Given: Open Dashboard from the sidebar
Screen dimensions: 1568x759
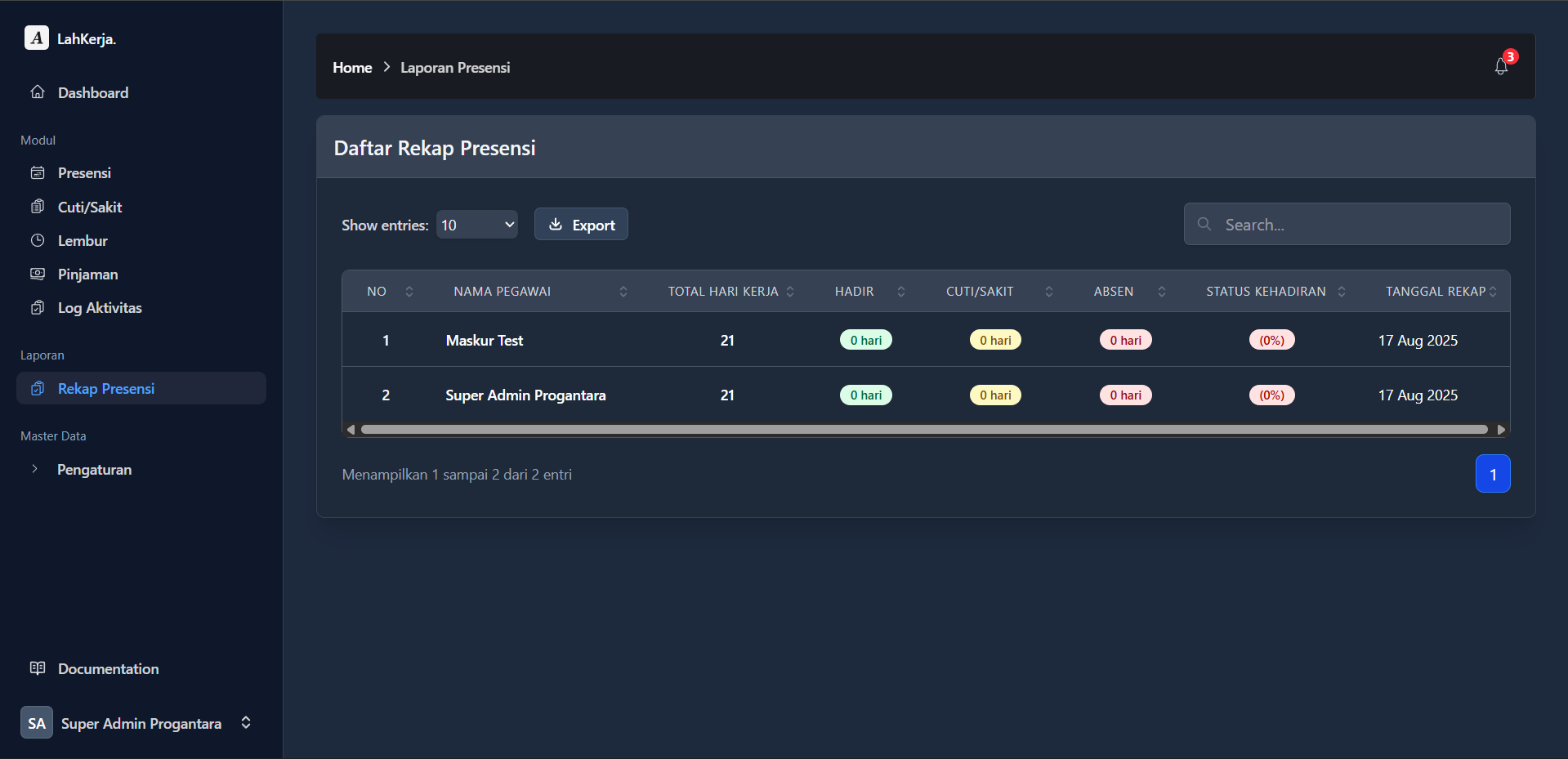Looking at the screenshot, I should pyautogui.click(x=92, y=93).
